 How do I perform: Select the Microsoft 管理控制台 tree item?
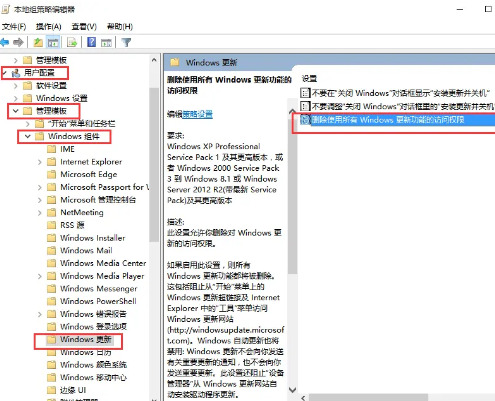98,200
